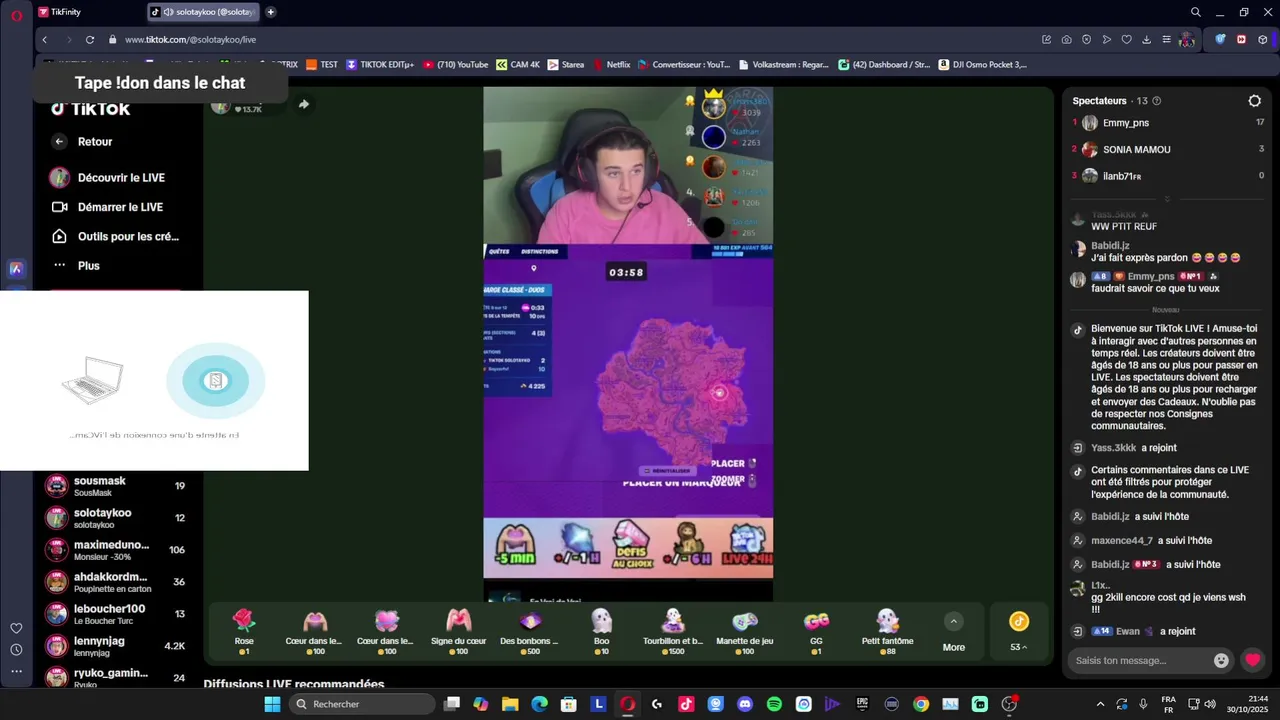Show hidden system tray icons
The width and height of the screenshot is (1280, 720).
1100,704
